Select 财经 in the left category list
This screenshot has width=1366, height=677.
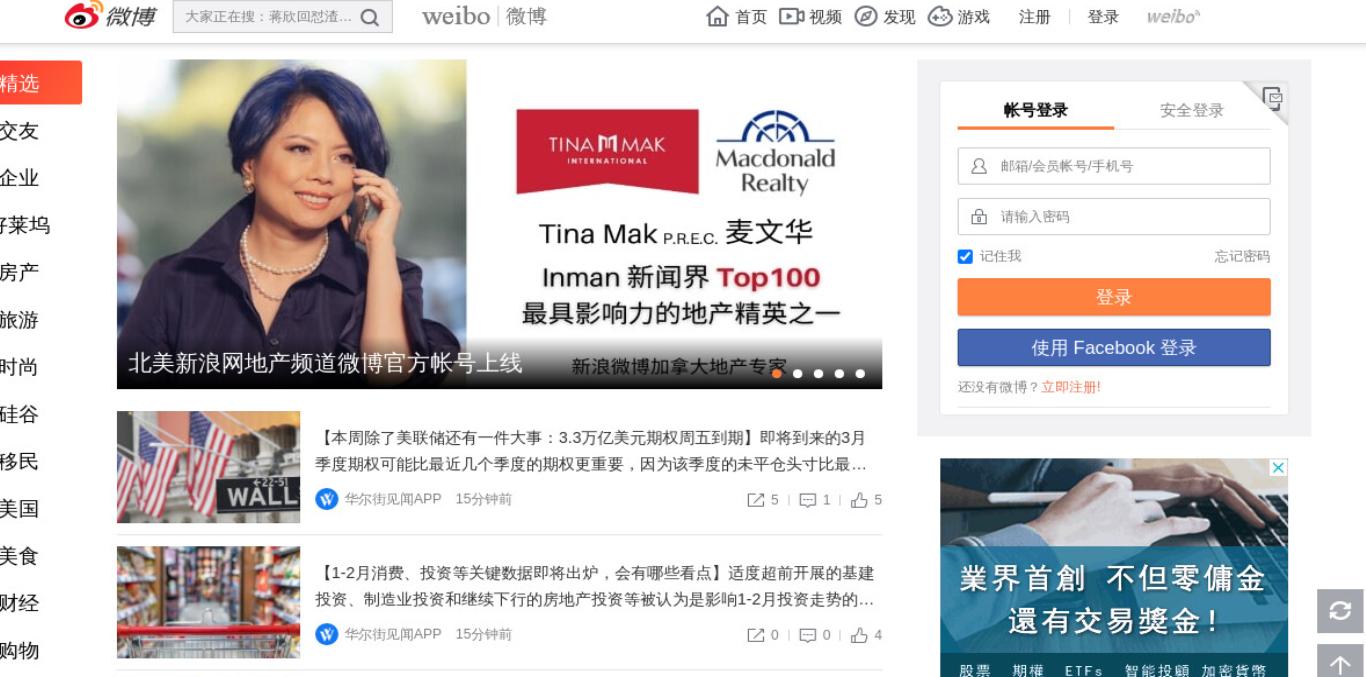coord(19,603)
